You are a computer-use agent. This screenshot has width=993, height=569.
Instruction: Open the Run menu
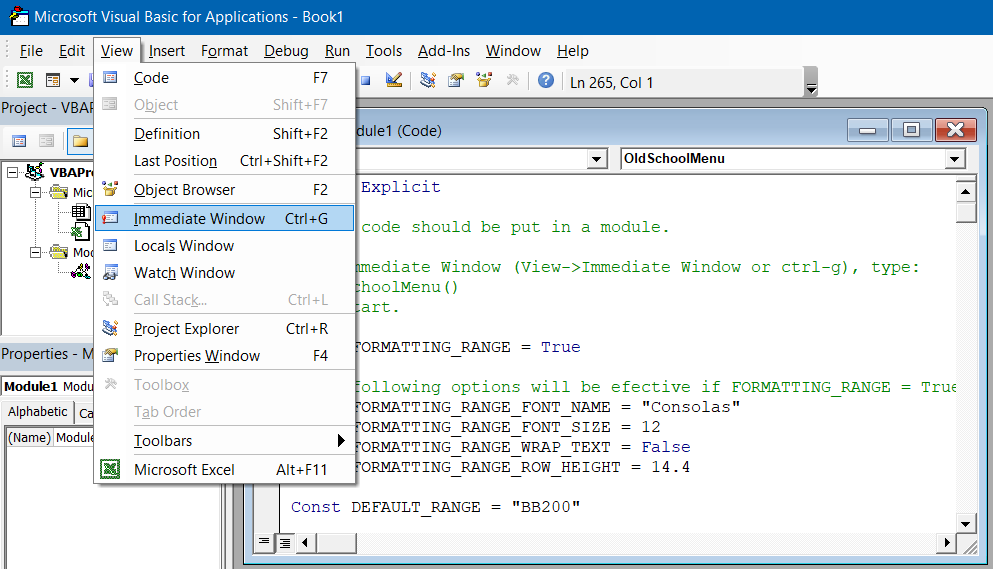(x=337, y=51)
